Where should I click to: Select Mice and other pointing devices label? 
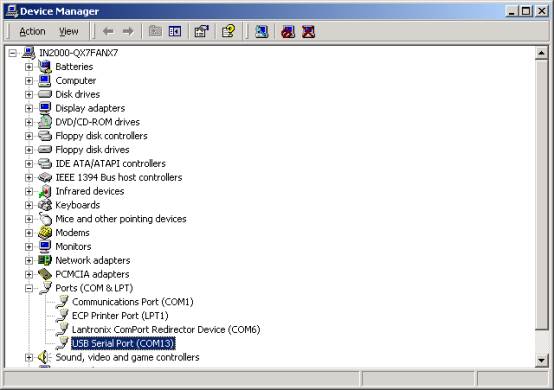click(121, 219)
